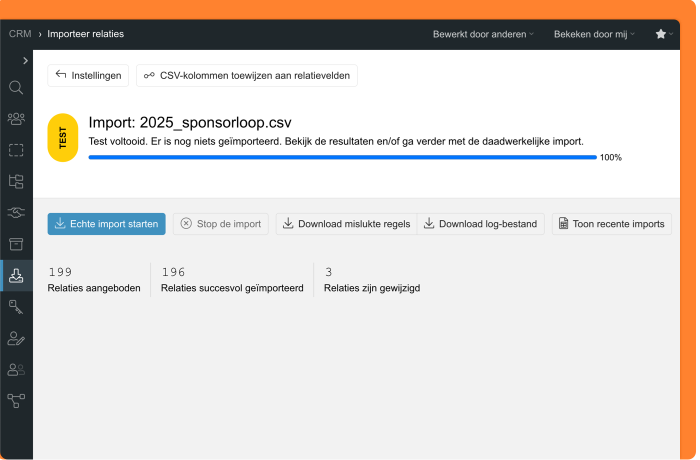Go to CRM breadcrumb
Image resolution: width=700 pixels, height=460 pixels.
pyautogui.click(x=20, y=34)
